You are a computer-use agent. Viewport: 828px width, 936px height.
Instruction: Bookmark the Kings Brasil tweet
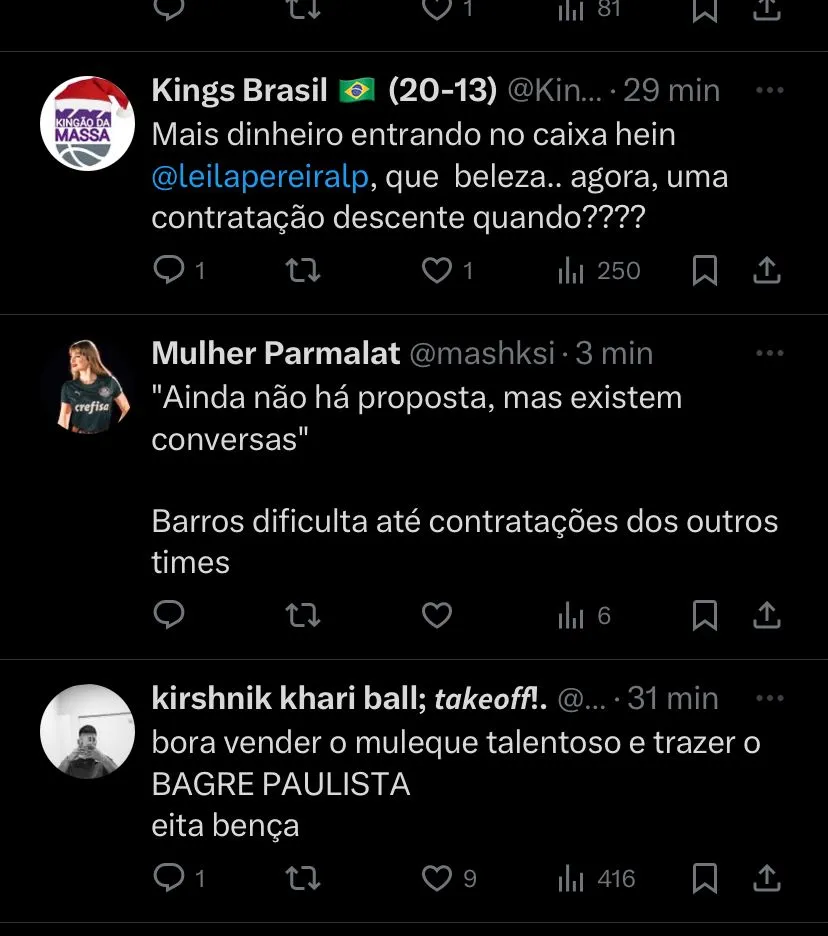point(705,271)
